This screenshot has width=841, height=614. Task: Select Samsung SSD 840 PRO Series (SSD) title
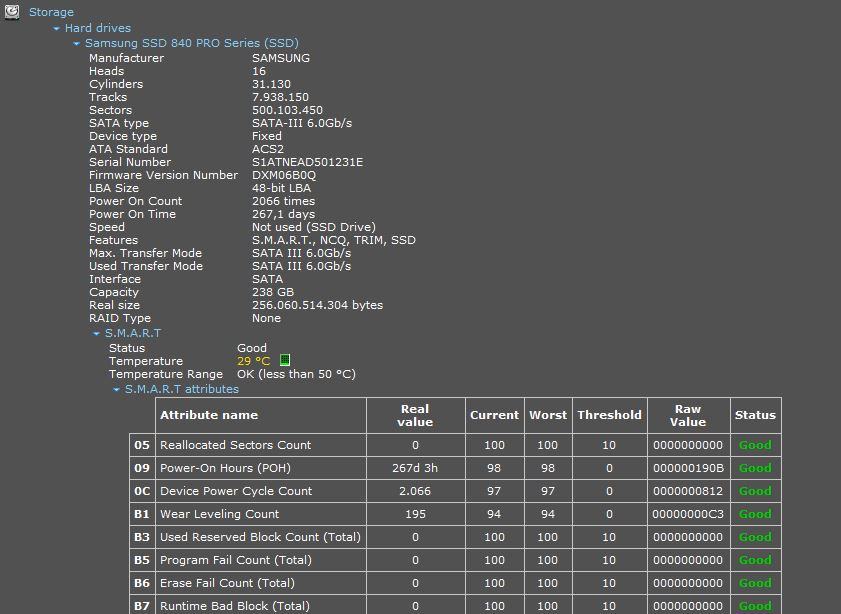[x=191, y=43]
